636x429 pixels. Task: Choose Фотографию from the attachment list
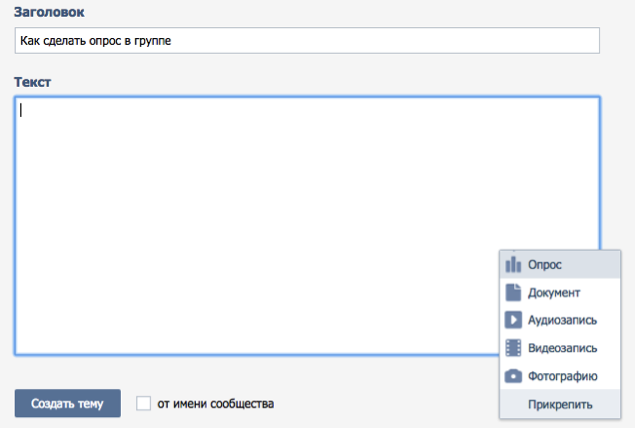(560, 376)
